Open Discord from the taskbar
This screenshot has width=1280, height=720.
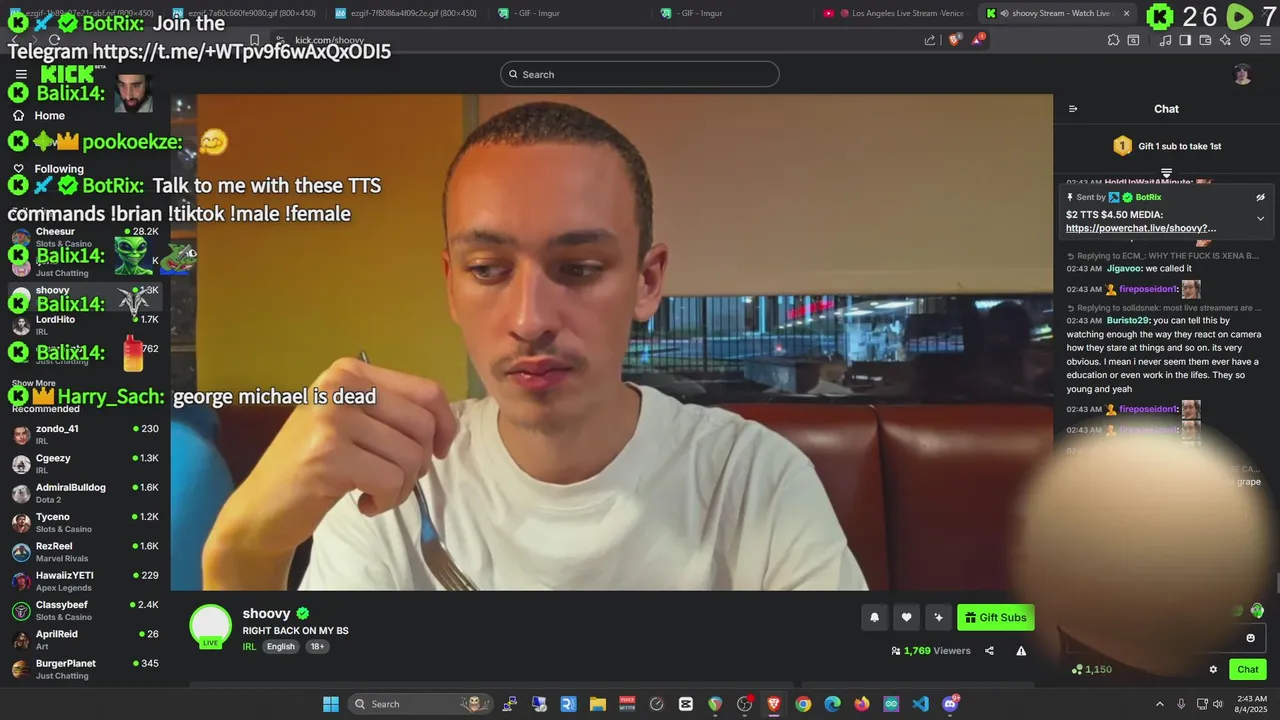950,704
